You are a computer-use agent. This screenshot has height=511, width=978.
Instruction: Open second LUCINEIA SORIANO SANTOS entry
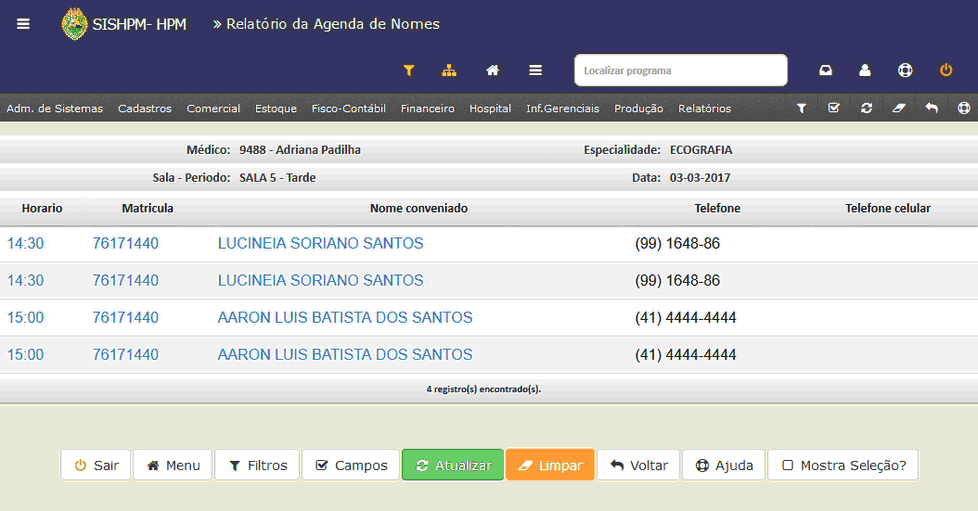coord(320,281)
